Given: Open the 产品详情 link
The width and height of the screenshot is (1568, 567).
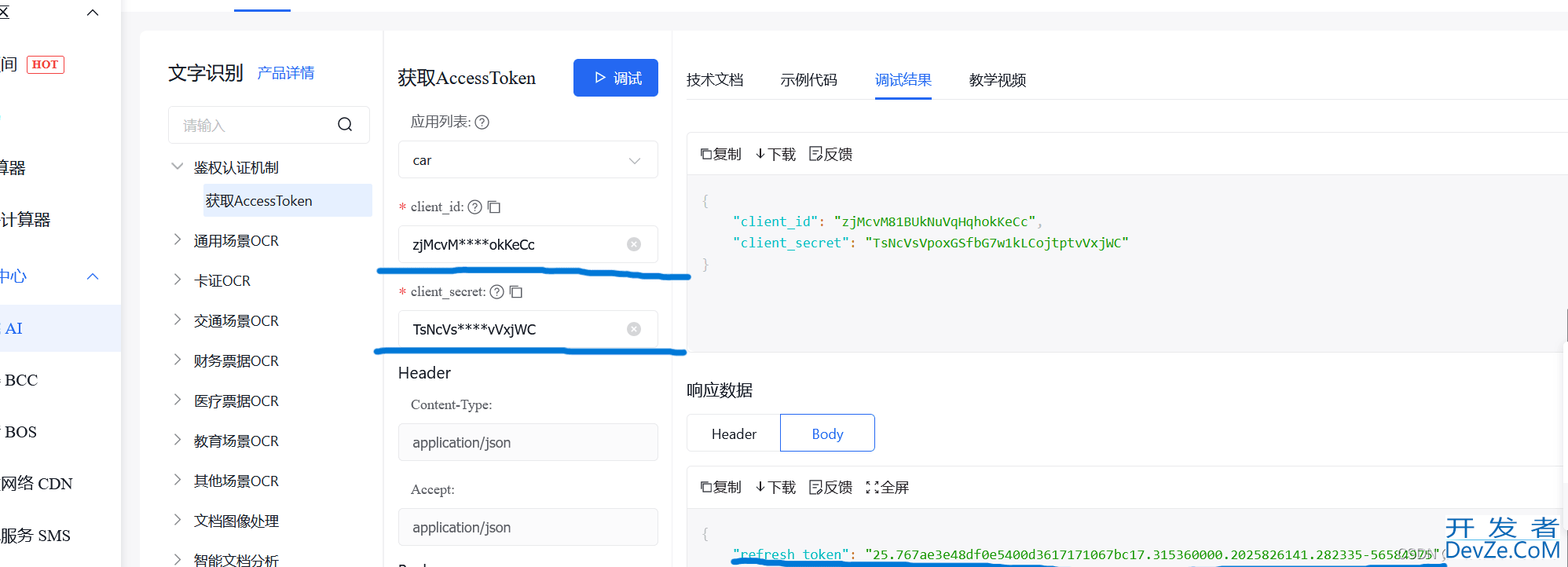Looking at the screenshot, I should point(286,73).
